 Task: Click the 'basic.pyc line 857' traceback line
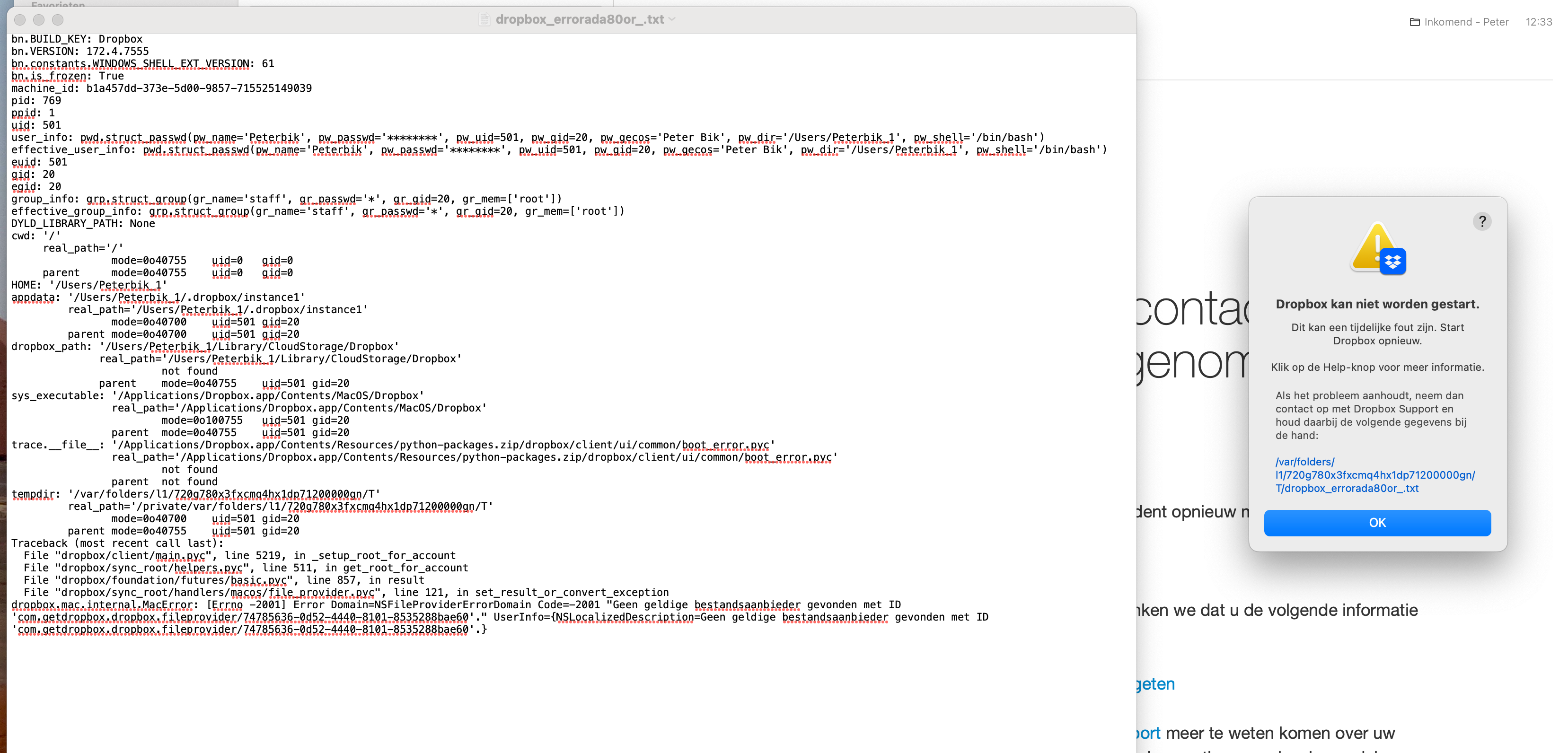tap(224, 580)
